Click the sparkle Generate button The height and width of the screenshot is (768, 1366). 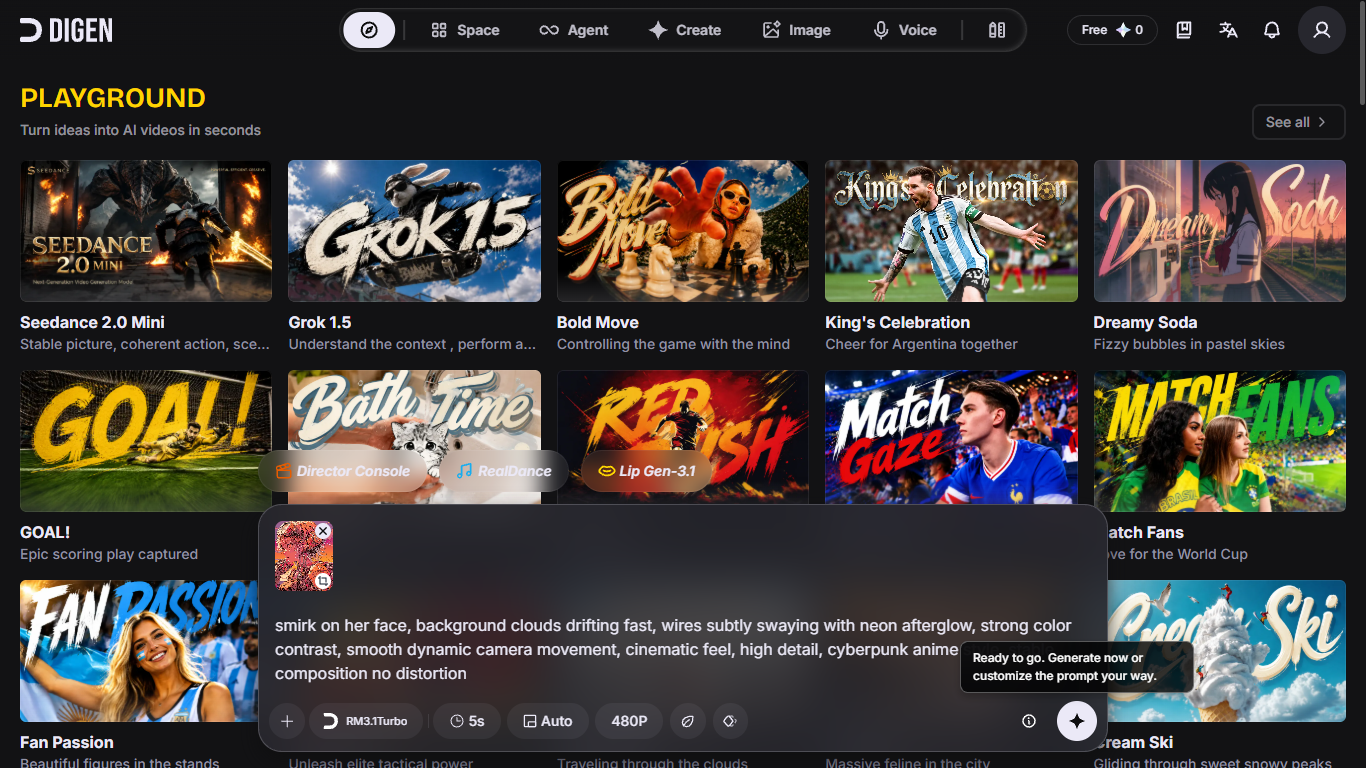point(1077,721)
